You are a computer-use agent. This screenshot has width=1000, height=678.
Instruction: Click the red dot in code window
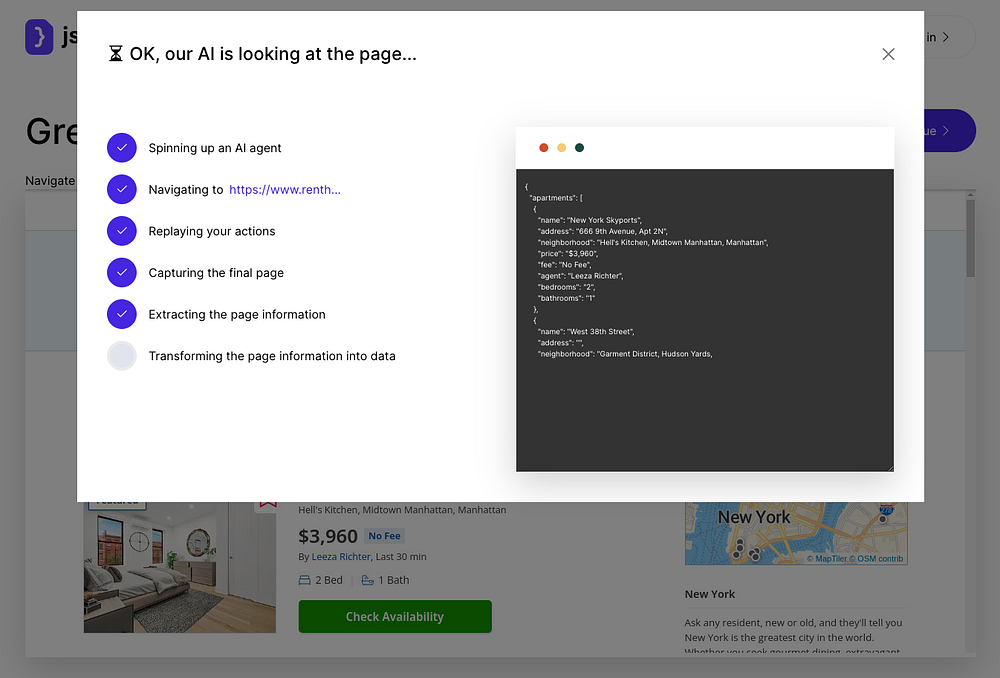point(544,148)
